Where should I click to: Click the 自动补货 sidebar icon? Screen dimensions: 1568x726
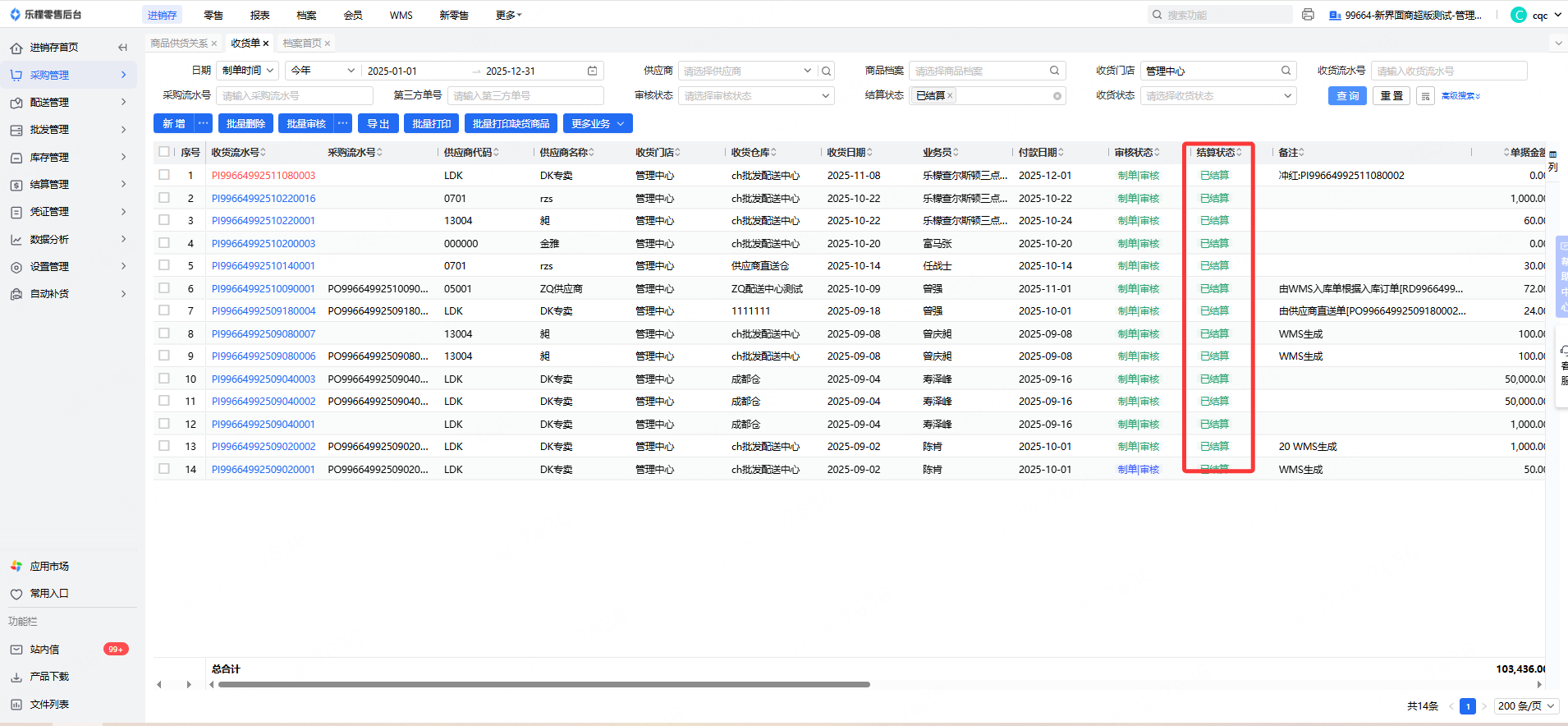tap(16, 294)
